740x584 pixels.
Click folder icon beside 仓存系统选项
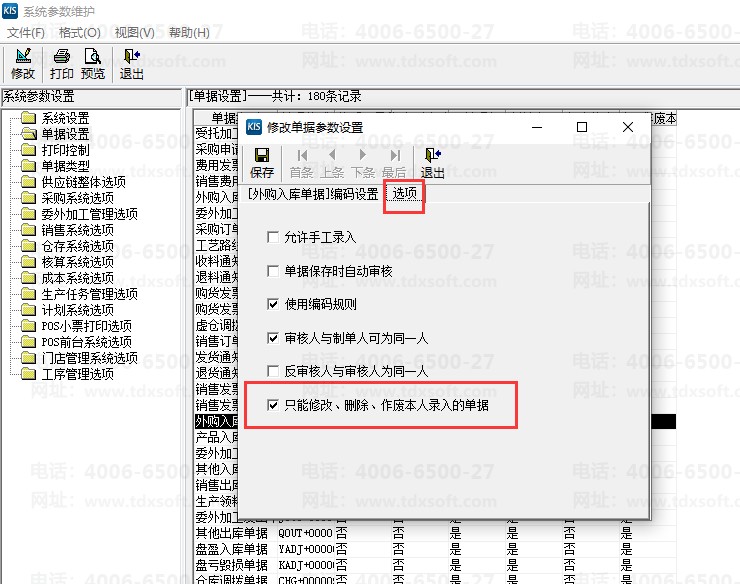click(x=28, y=246)
